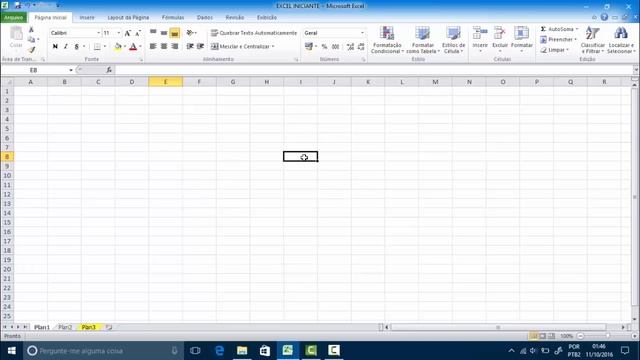This screenshot has width=640, height=360.
Task: Open Localizar e Selecionar binoculars menu
Action: (621, 40)
